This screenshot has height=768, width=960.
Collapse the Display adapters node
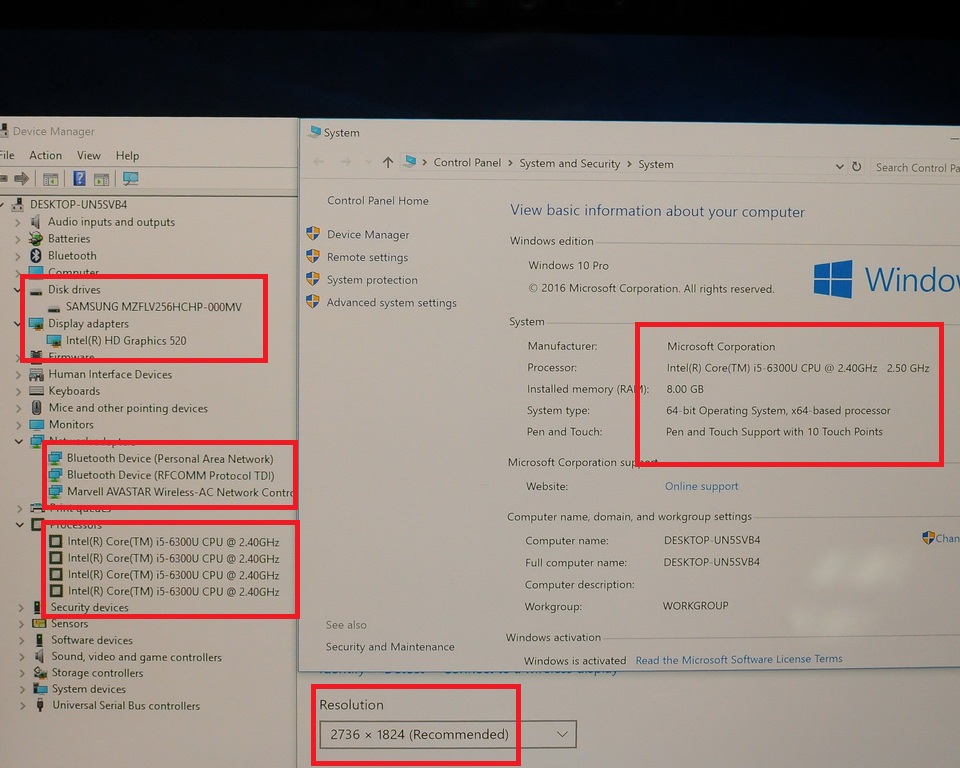pos(18,323)
